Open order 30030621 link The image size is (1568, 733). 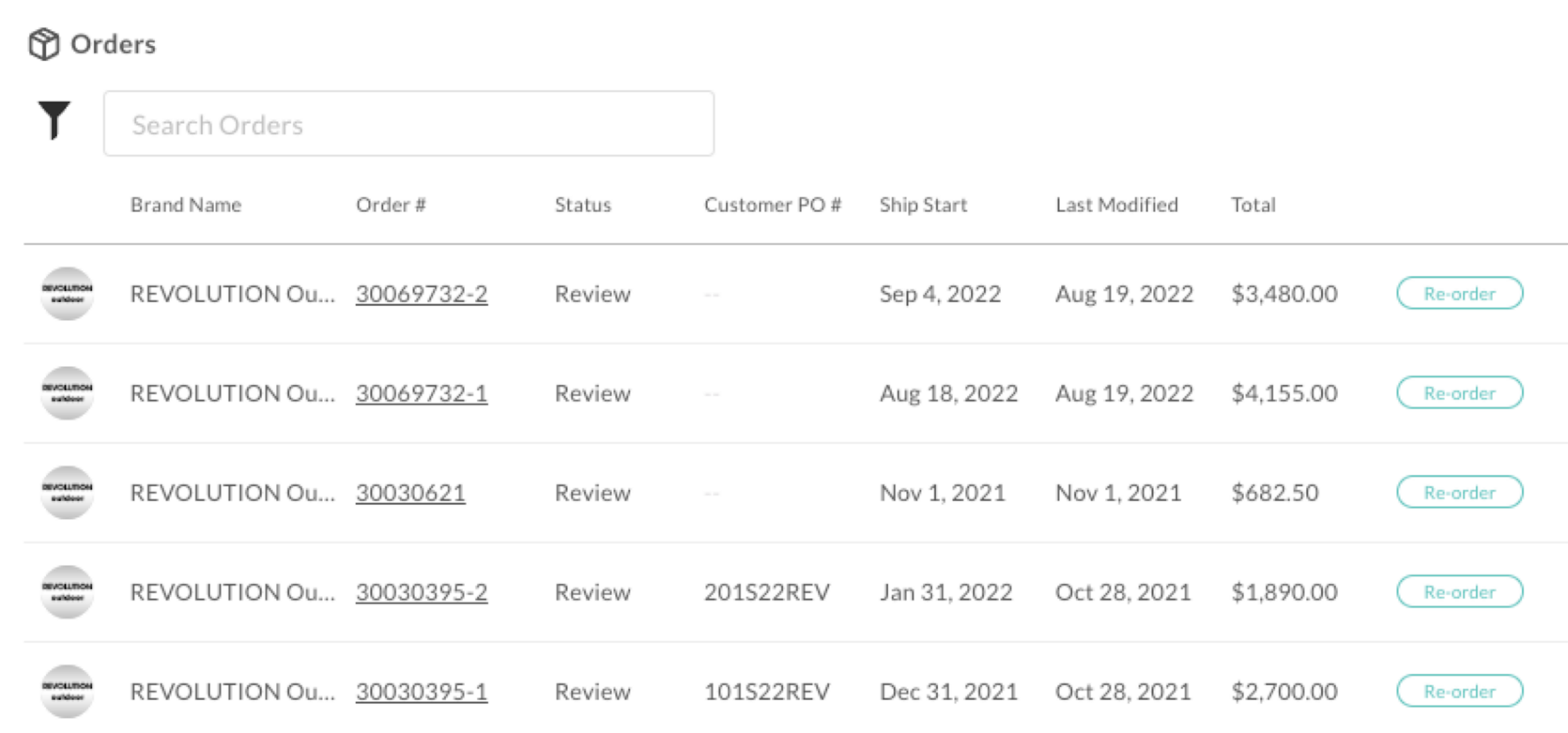411,492
